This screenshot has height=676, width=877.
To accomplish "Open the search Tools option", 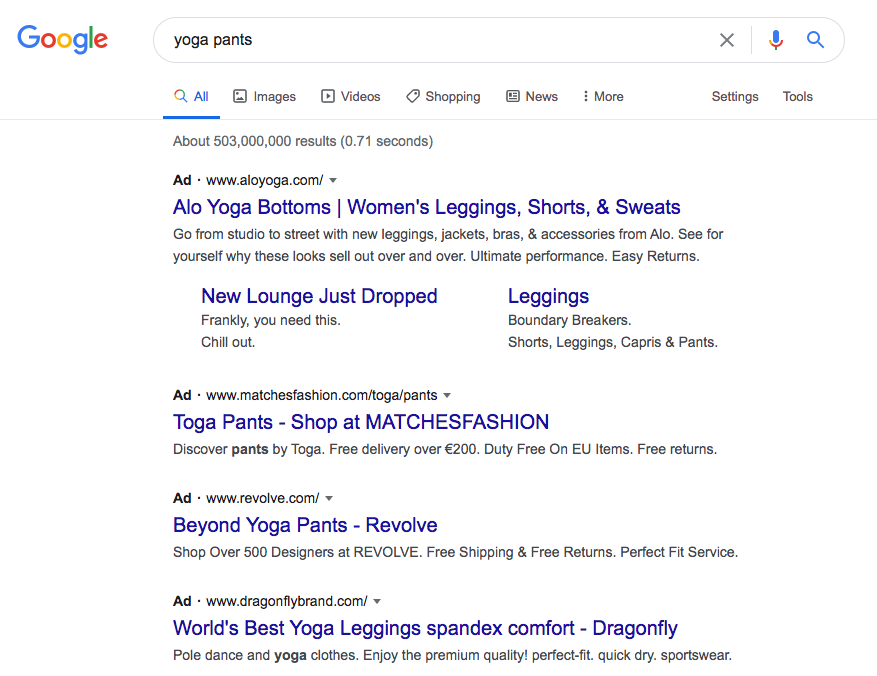I will pyautogui.click(x=798, y=96).
